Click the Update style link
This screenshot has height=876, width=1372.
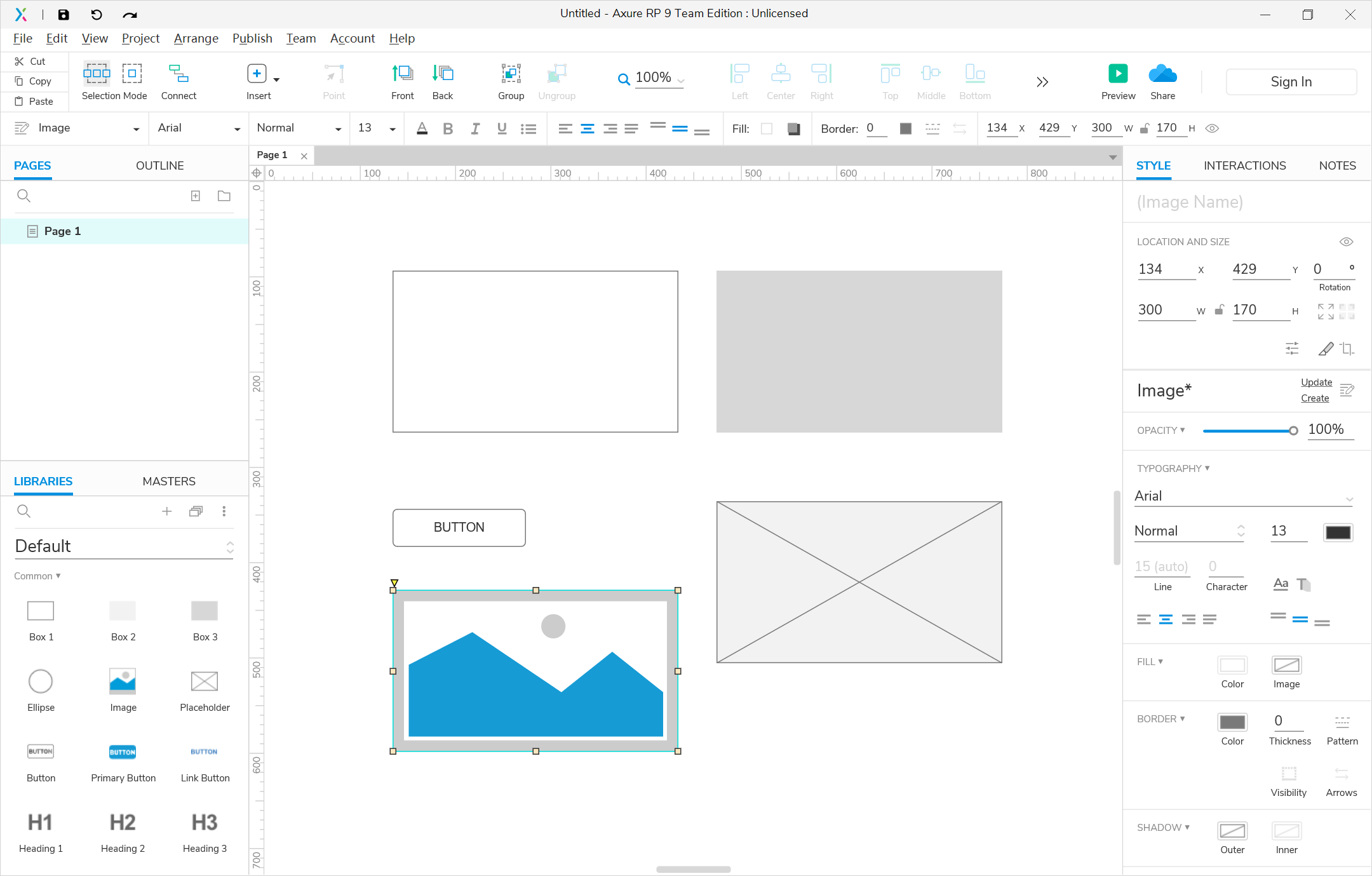[1316, 382]
